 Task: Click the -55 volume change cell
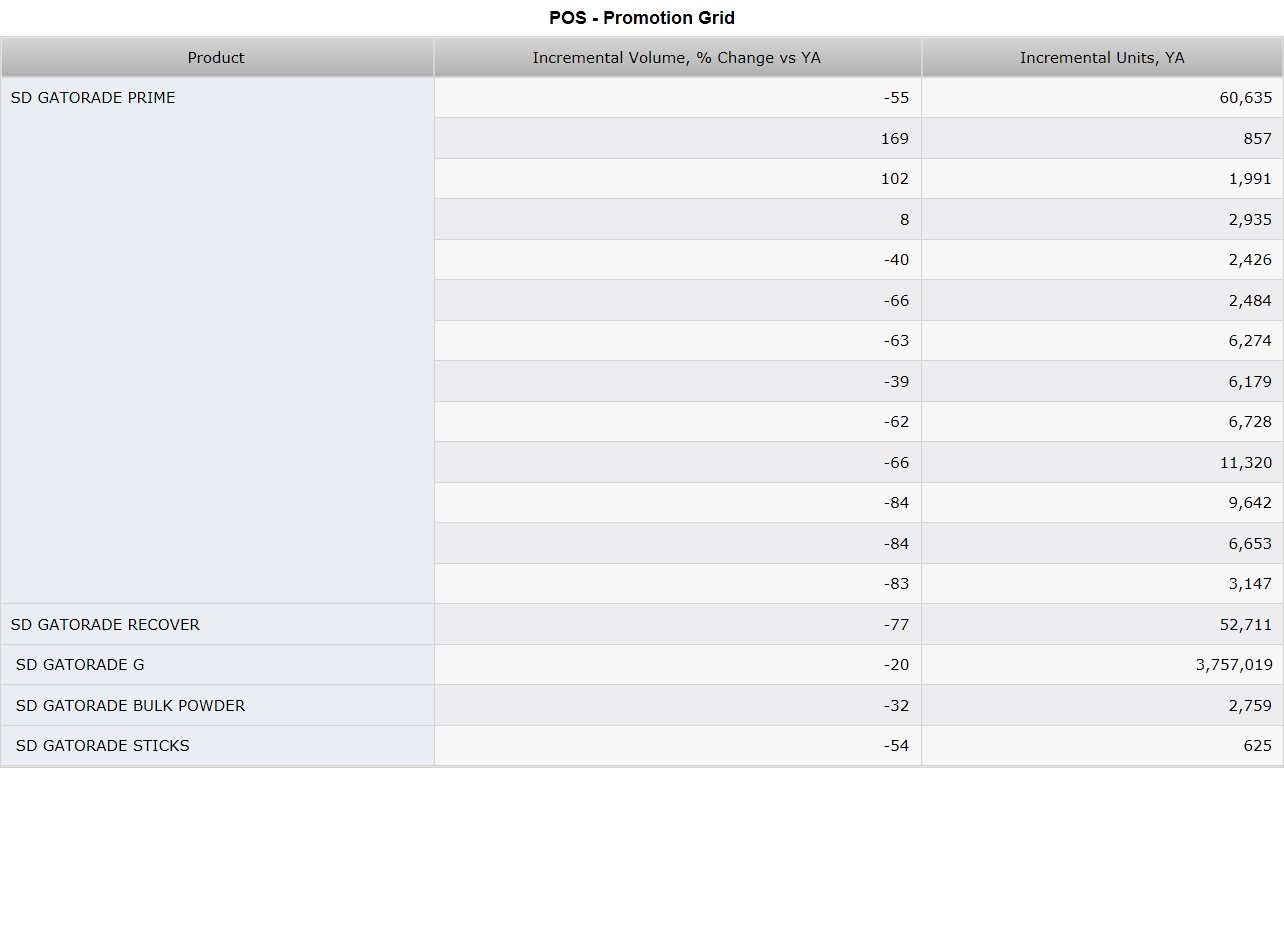677,98
